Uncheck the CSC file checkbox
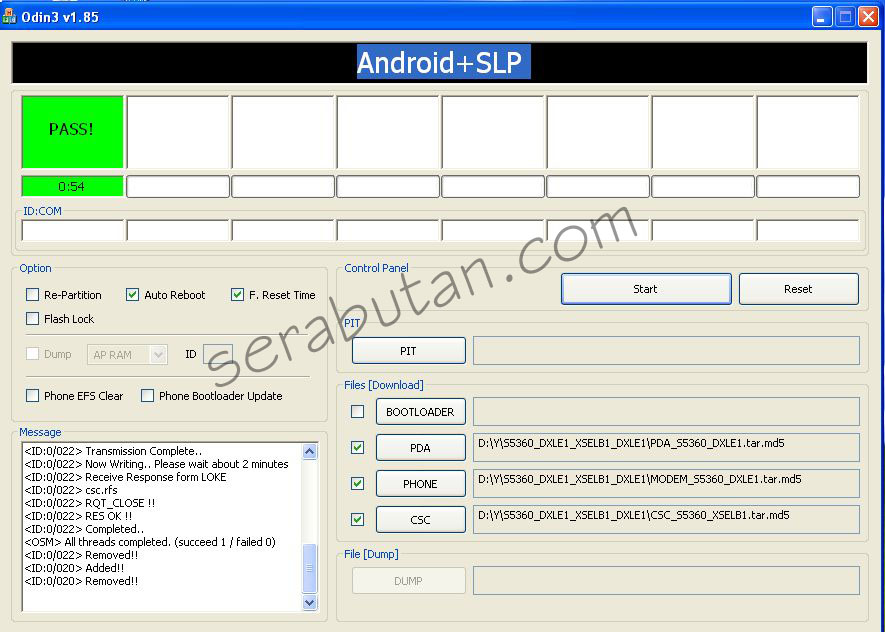885x632 pixels. (357, 519)
